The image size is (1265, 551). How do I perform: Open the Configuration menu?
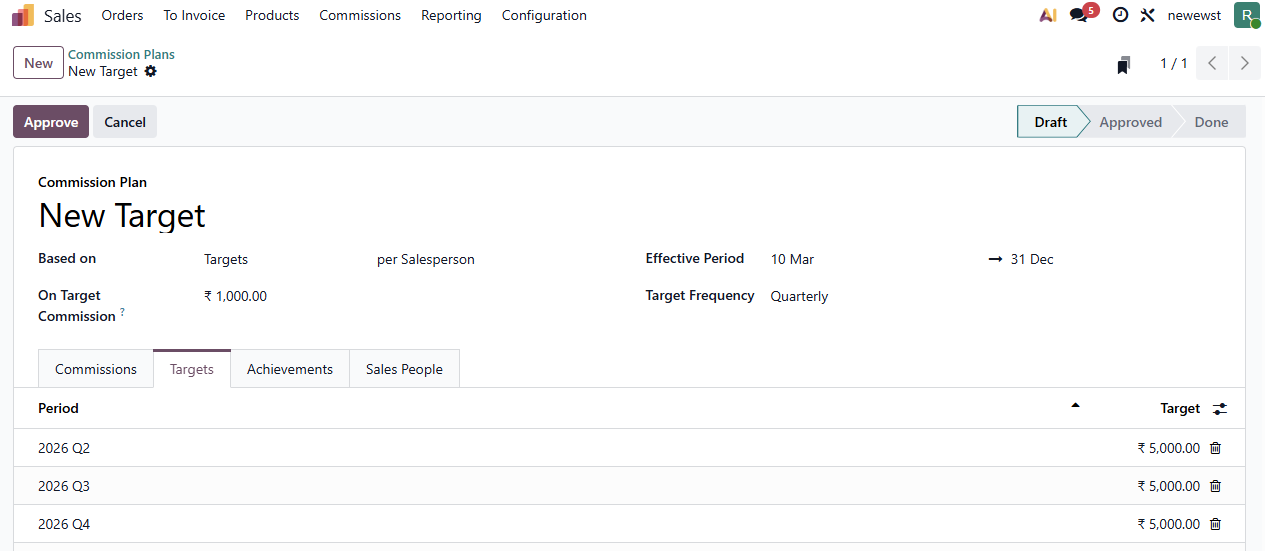click(x=544, y=15)
